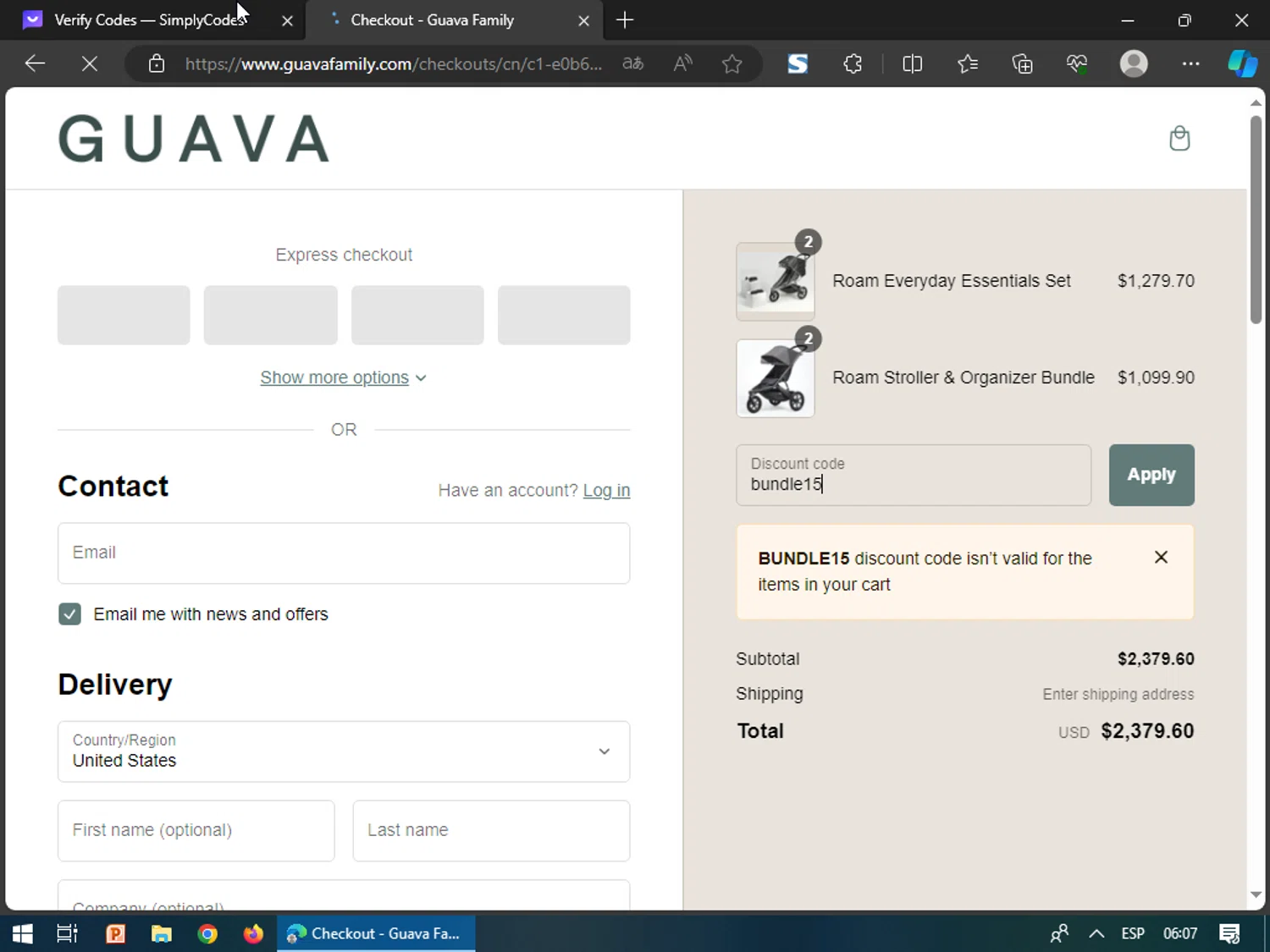Open the notification center icon
This screenshot has height=952, width=1270.
(x=1229, y=933)
